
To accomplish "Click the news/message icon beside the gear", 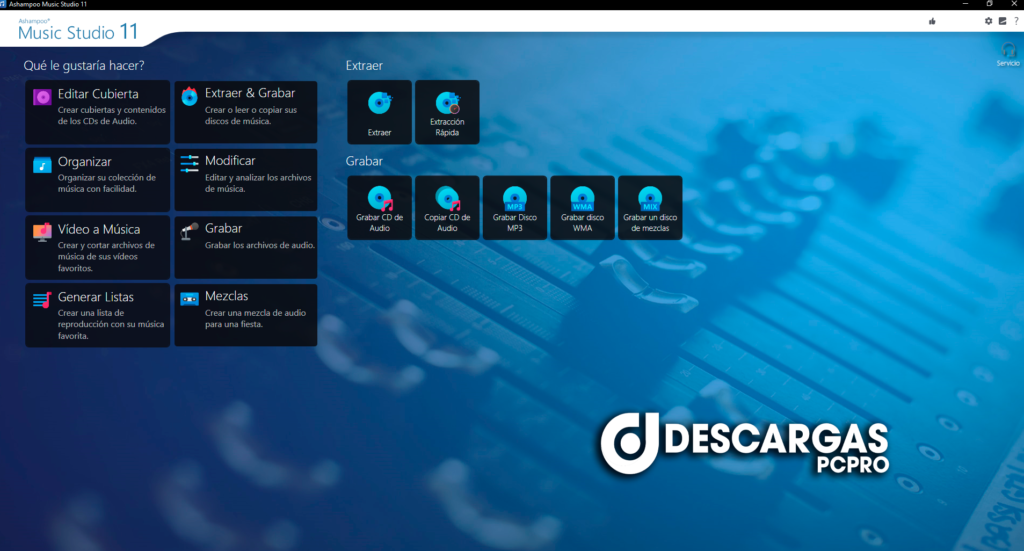I will (1002, 21).
